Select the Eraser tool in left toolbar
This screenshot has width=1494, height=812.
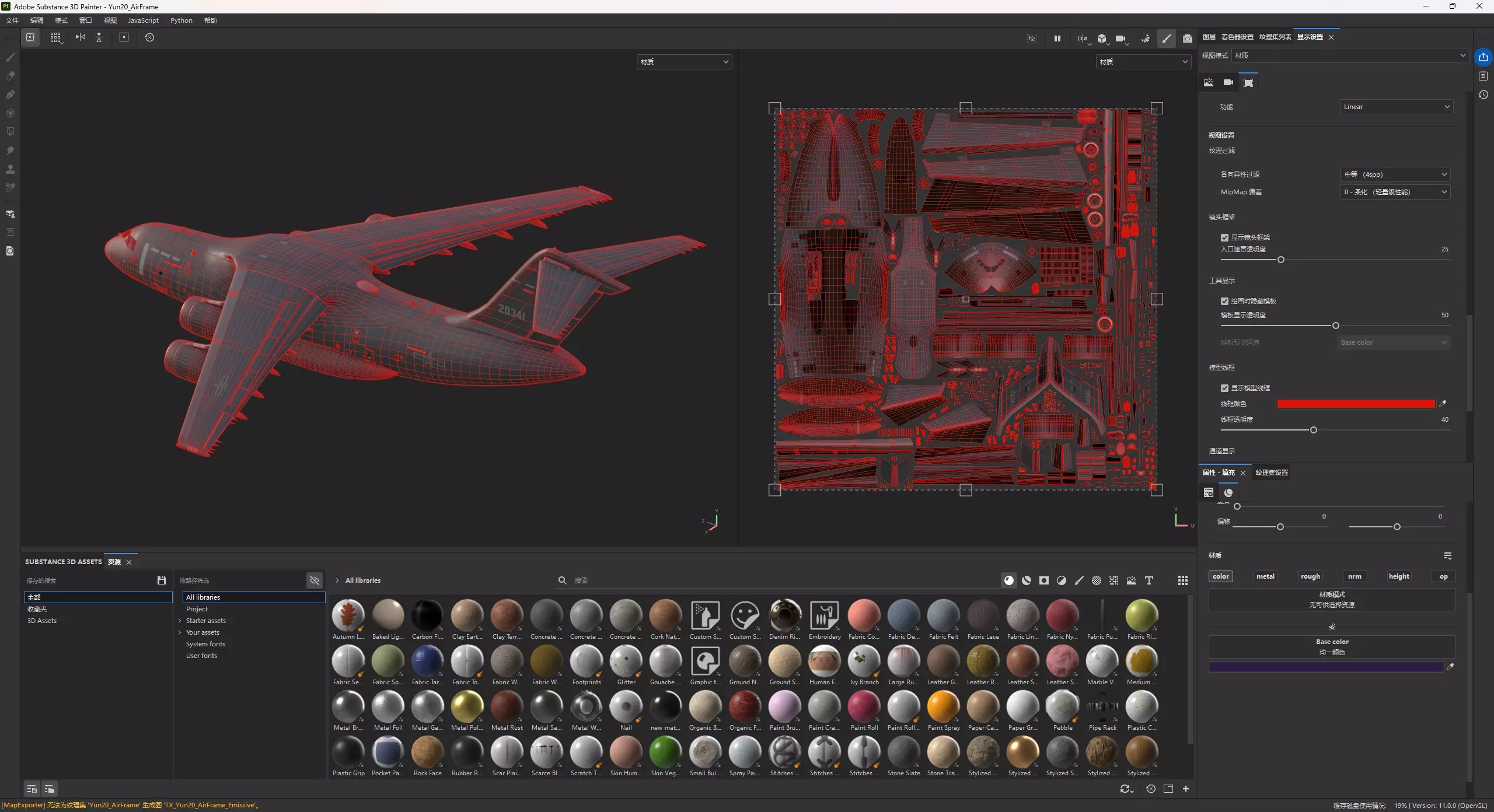[10, 76]
